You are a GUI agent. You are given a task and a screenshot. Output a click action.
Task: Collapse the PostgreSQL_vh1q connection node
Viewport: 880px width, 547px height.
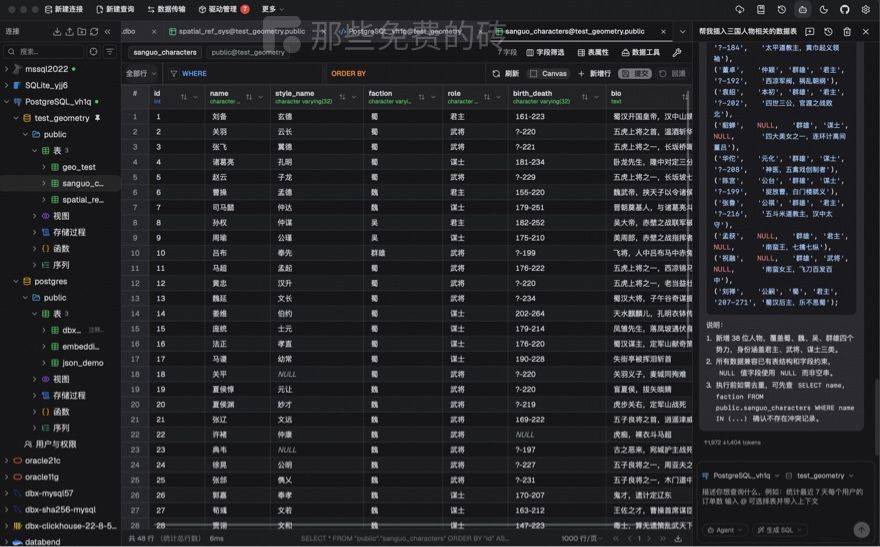tap(6, 102)
